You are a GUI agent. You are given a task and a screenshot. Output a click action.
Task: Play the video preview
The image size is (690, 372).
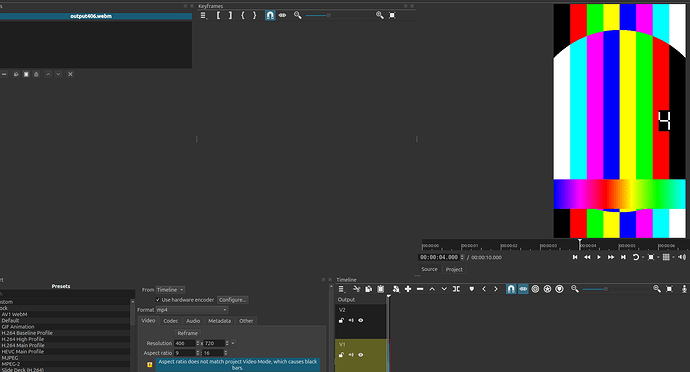599,257
